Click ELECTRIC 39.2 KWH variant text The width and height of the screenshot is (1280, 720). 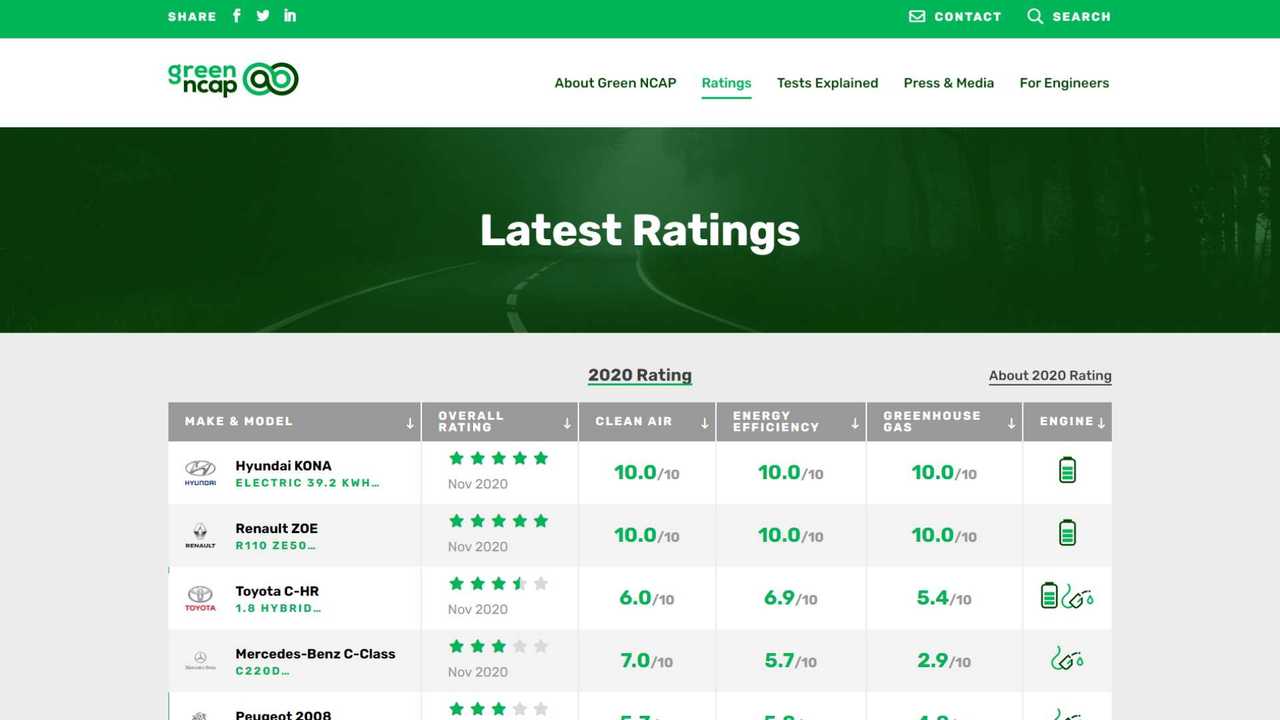click(308, 483)
